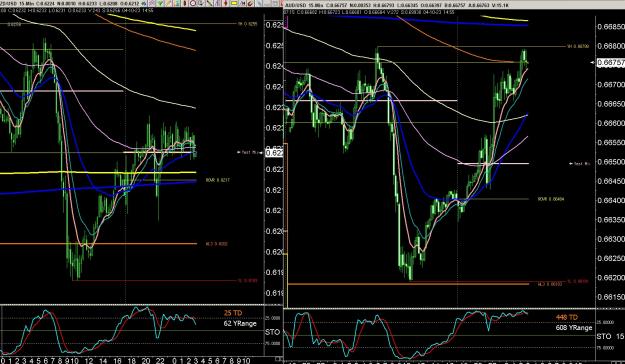Click the STO label of the AUD/USD chart
This screenshot has height=364, width=625.
(604, 336)
